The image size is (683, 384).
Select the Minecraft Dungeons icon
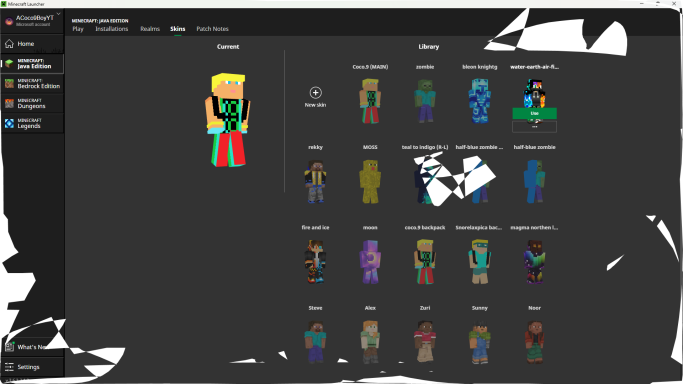[x=10, y=104]
